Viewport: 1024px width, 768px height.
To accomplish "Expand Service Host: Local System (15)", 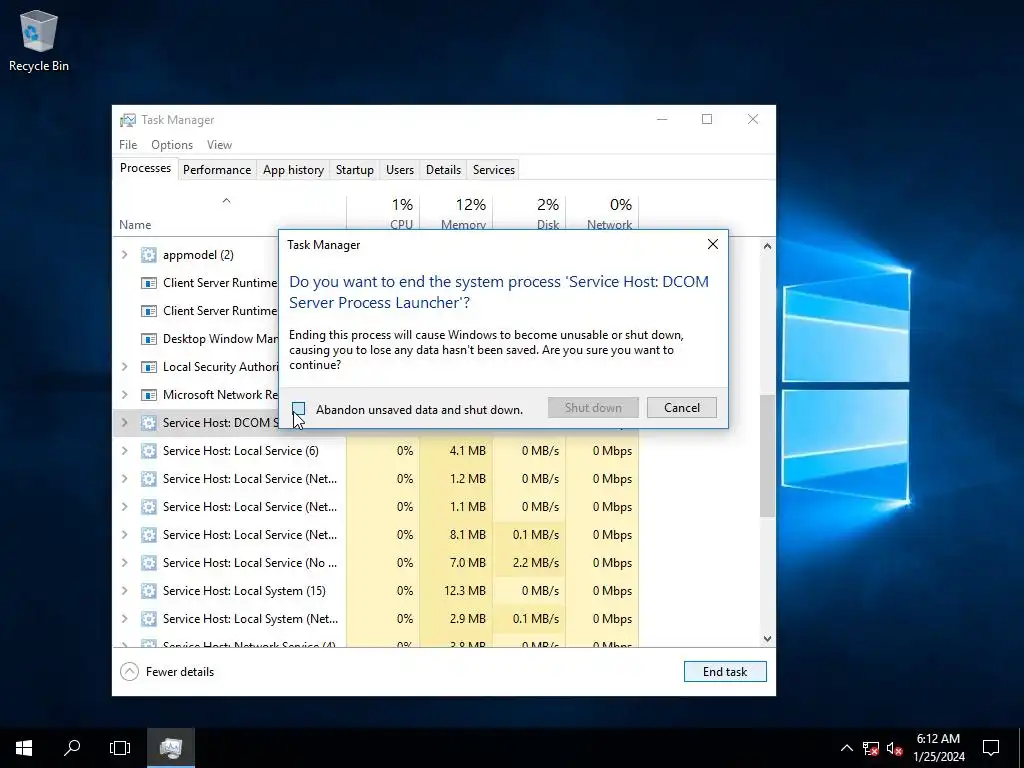I will tap(125, 590).
